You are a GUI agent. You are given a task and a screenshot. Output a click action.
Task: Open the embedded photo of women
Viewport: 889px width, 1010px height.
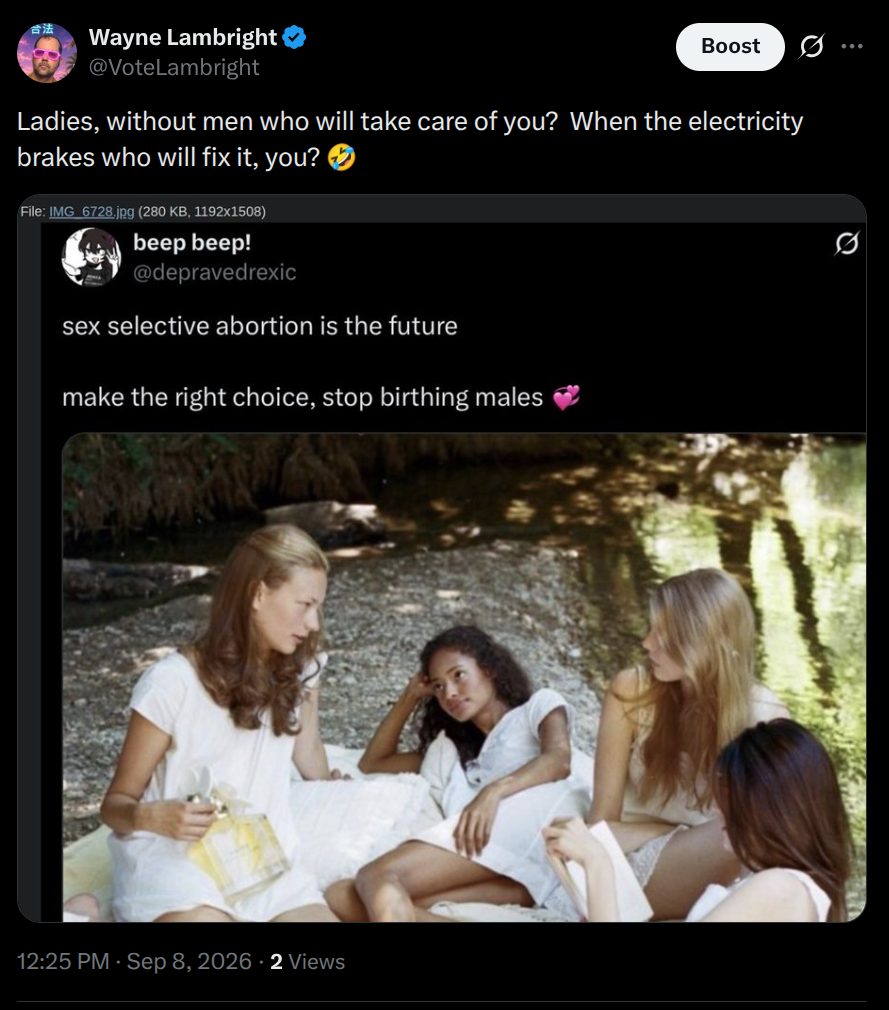(464, 677)
